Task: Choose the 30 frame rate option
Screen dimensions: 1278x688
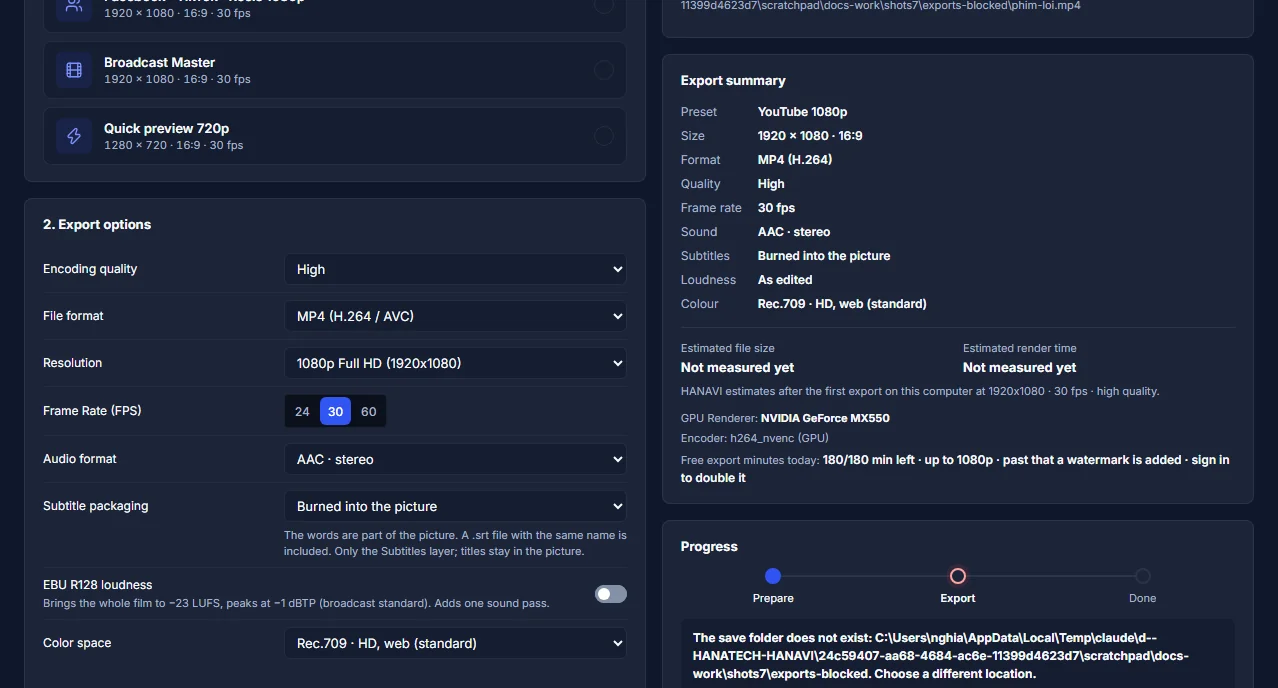Action: click(335, 411)
